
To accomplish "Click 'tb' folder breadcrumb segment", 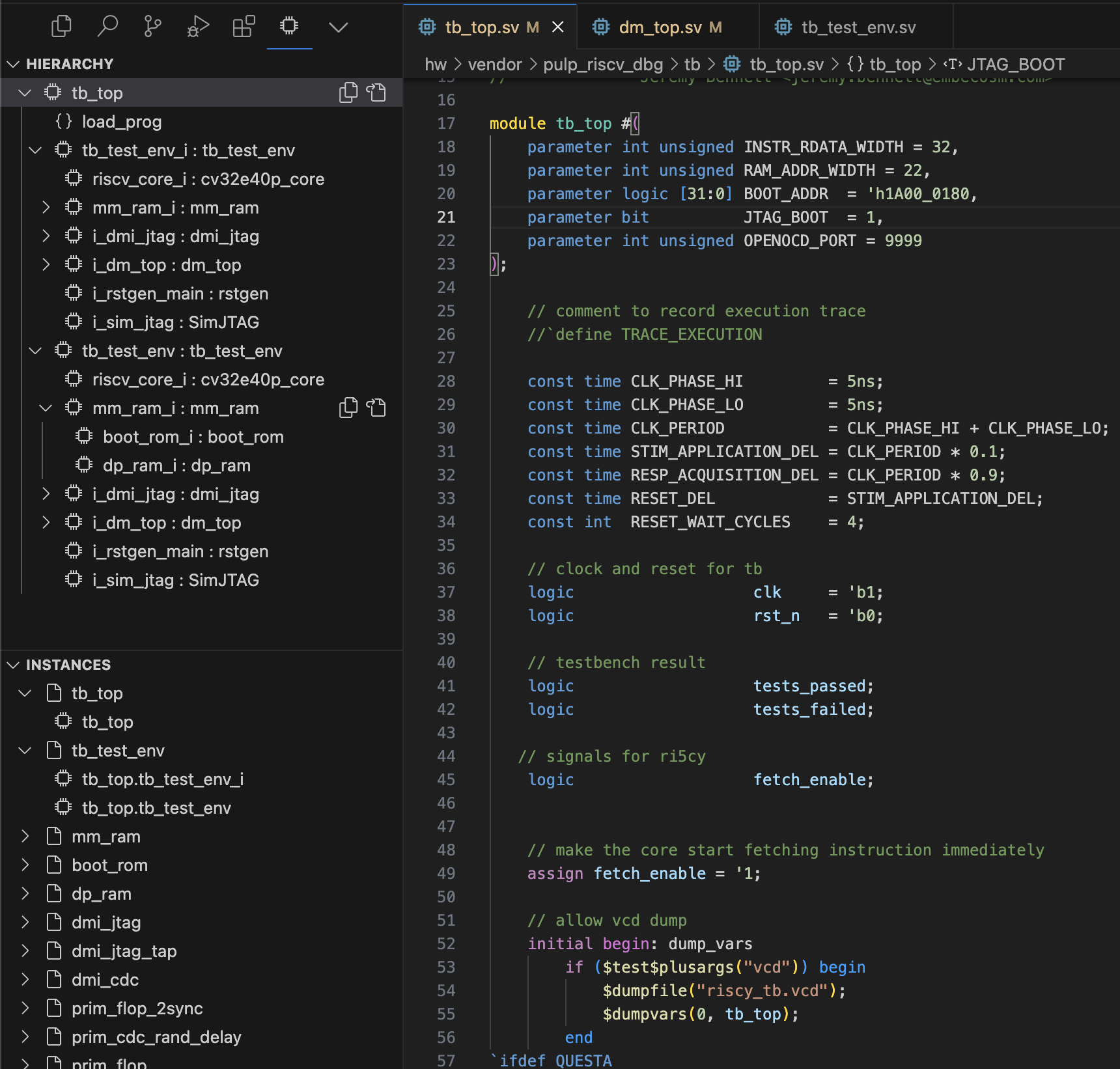I will point(692,64).
